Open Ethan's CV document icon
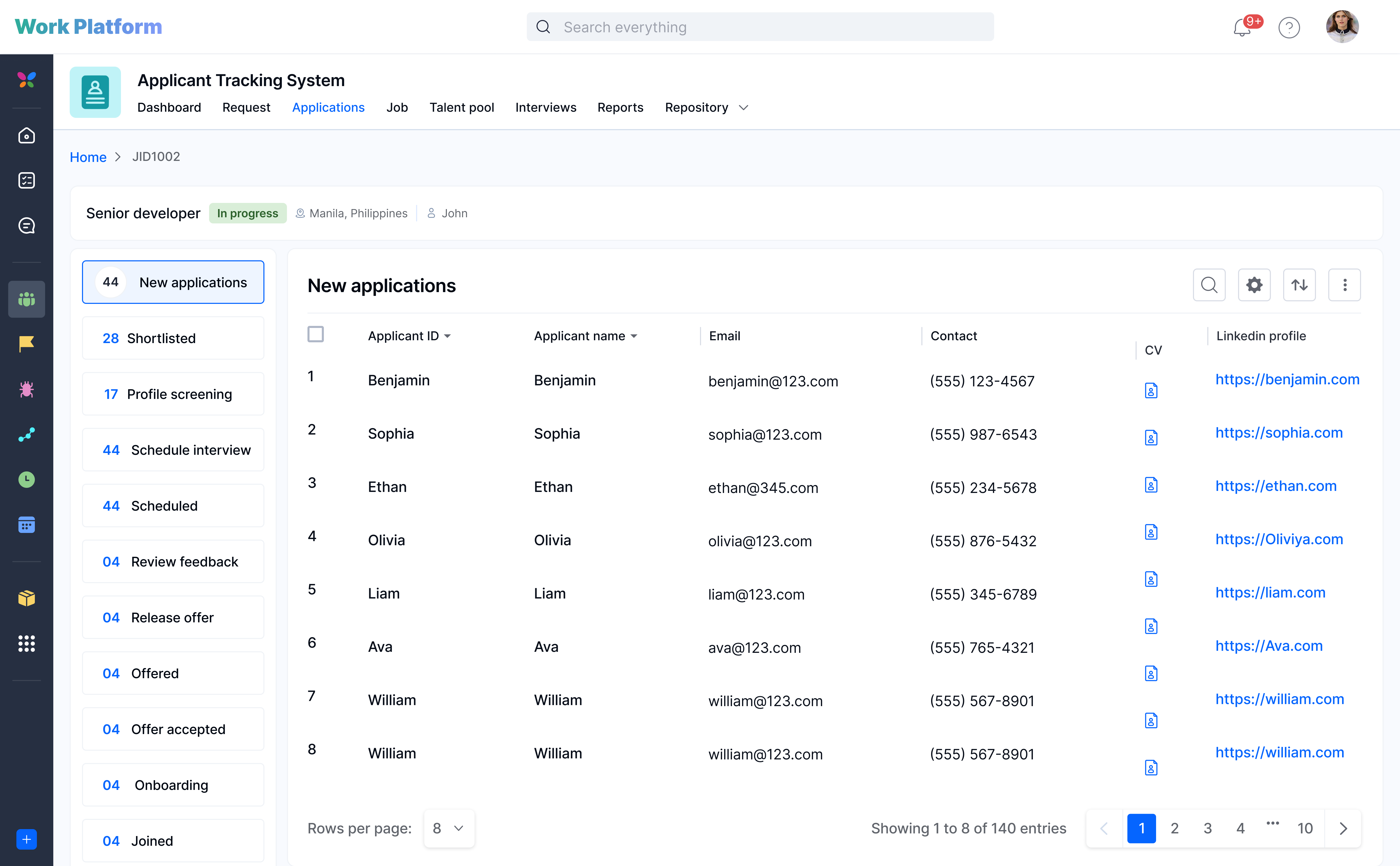 pos(1151,485)
